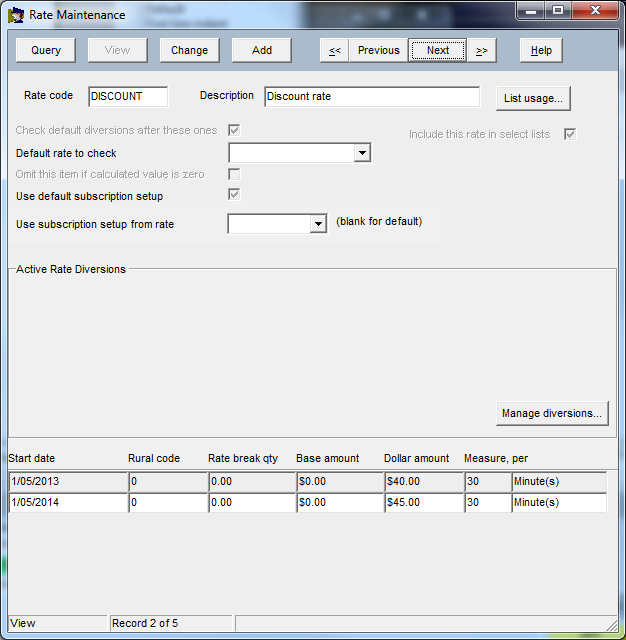Open Help
626x640 pixels.
(x=541, y=50)
